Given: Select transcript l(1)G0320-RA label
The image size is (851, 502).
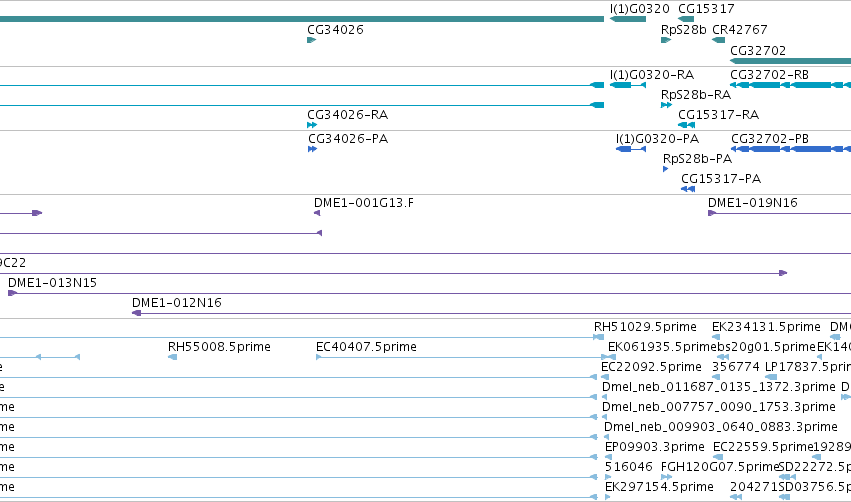Looking at the screenshot, I should [652, 75].
